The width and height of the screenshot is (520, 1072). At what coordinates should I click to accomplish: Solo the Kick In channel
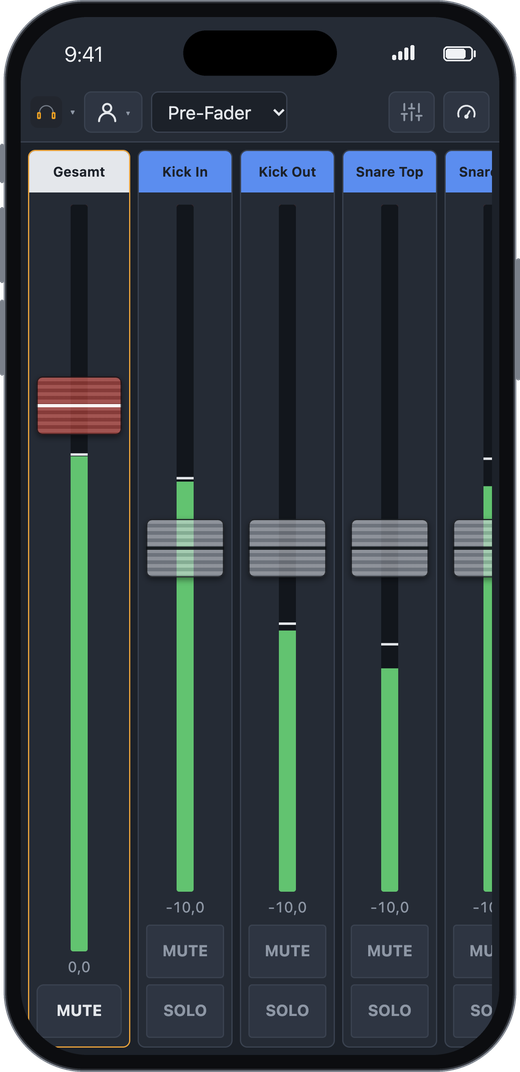(x=185, y=1010)
